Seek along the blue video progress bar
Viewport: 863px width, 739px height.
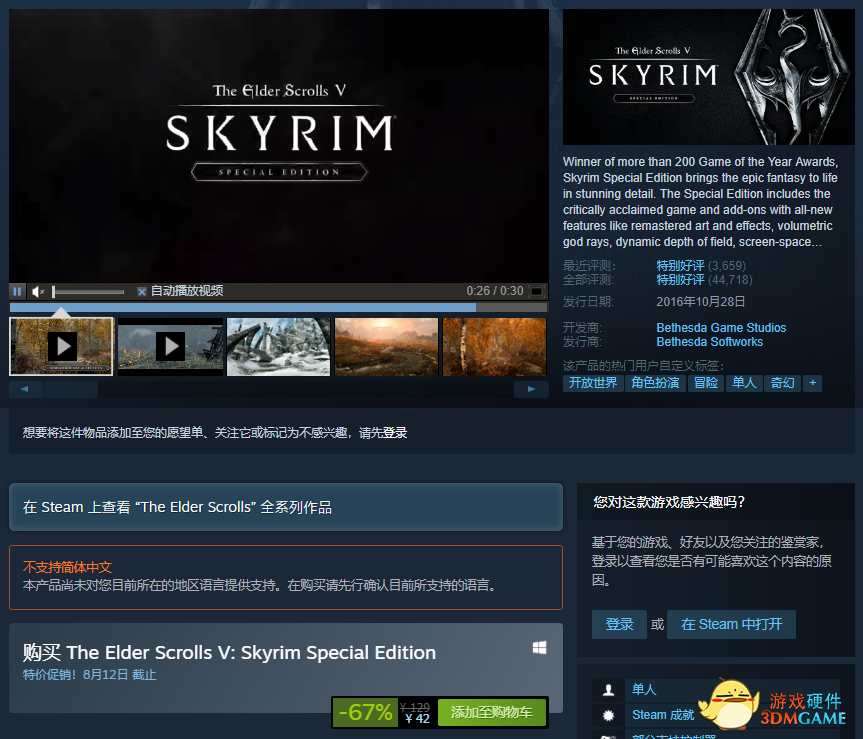278,308
